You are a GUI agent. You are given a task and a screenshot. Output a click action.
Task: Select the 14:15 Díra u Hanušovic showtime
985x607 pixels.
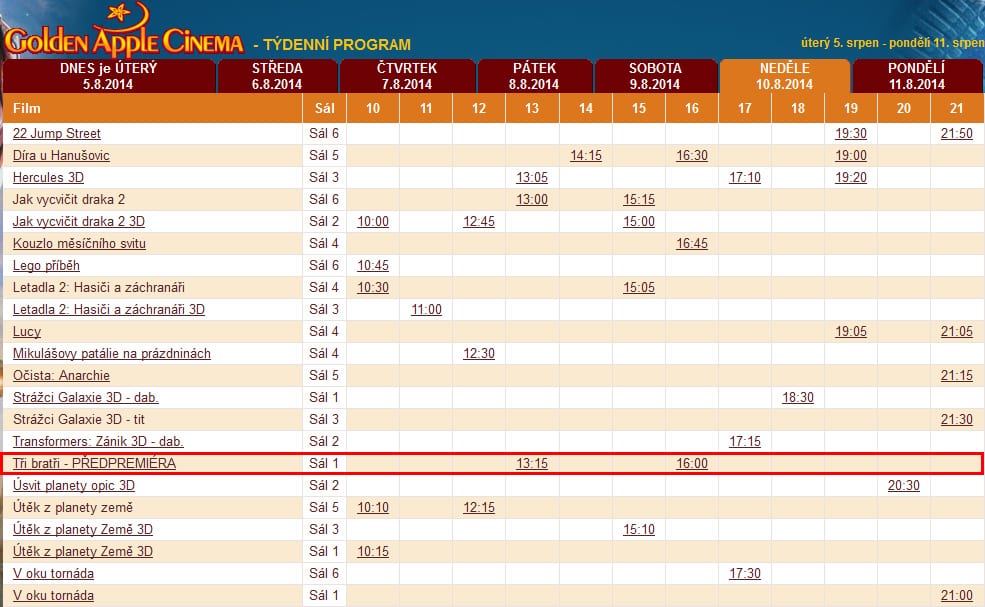(x=586, y=156)
